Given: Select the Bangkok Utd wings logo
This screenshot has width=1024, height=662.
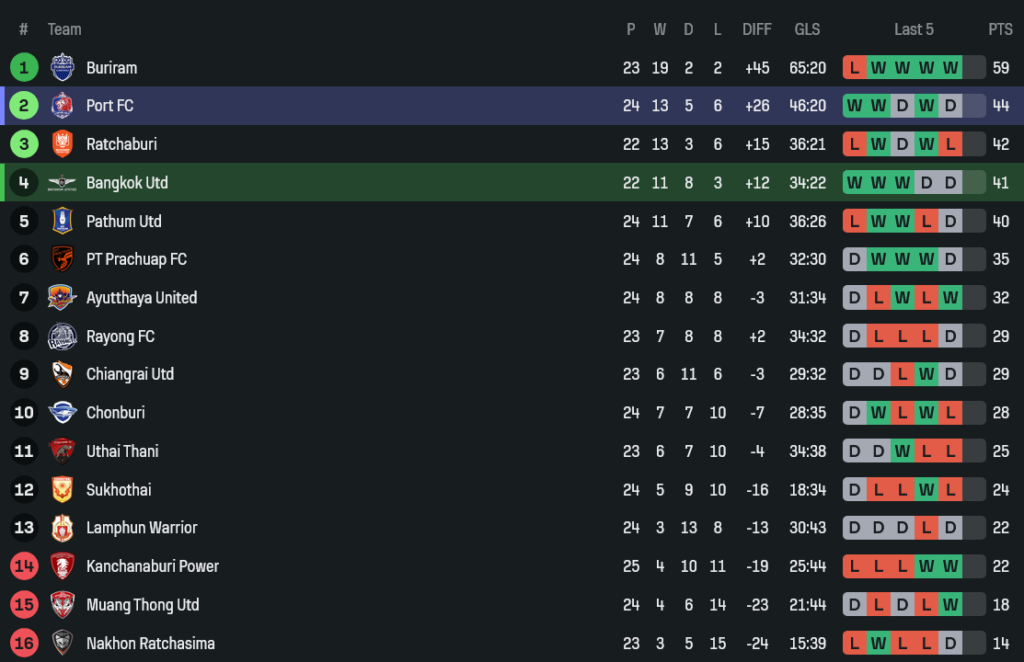Looking at the screenshot, I should tap(63, 183).
